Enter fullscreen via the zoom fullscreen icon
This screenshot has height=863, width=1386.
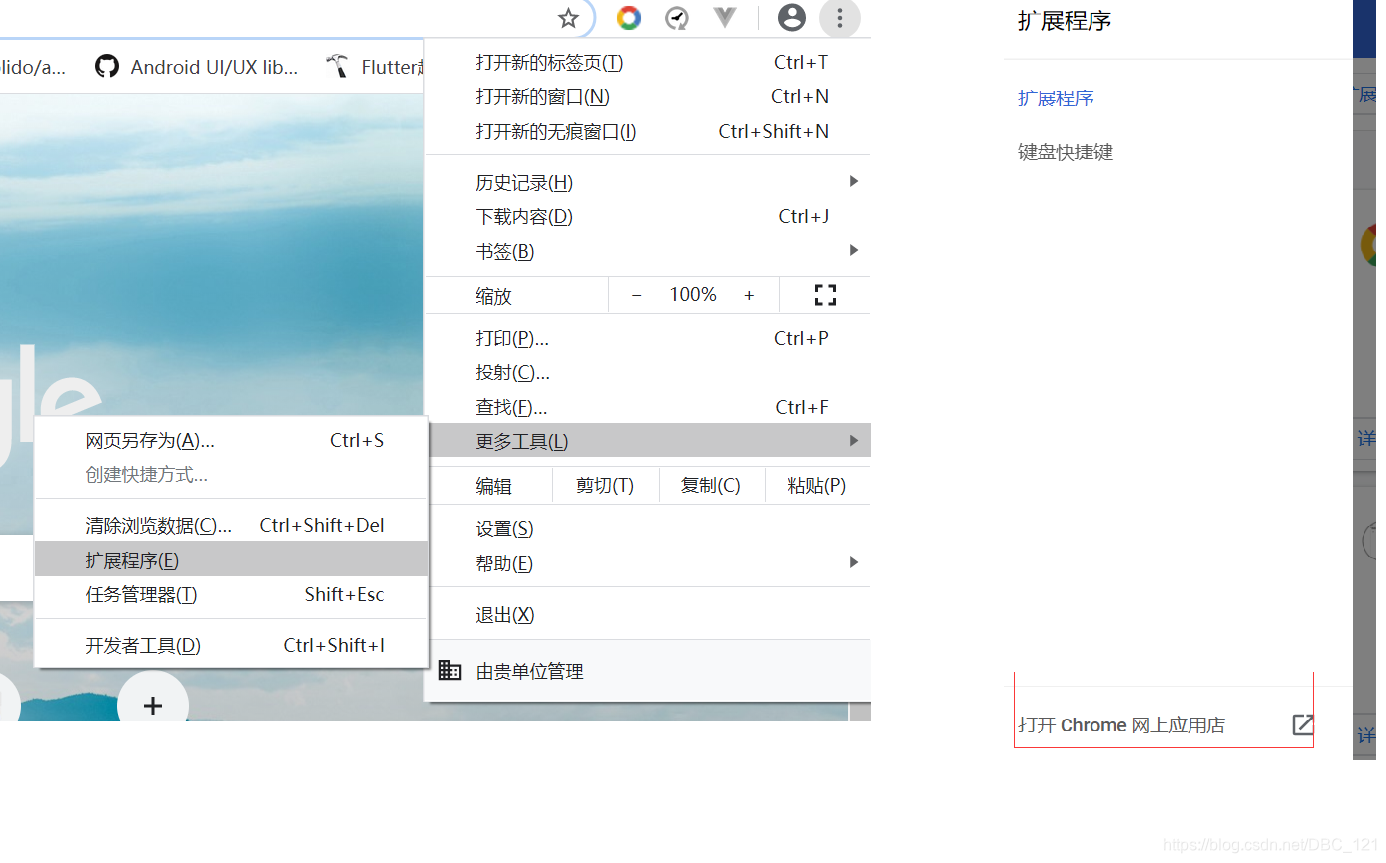824,294
